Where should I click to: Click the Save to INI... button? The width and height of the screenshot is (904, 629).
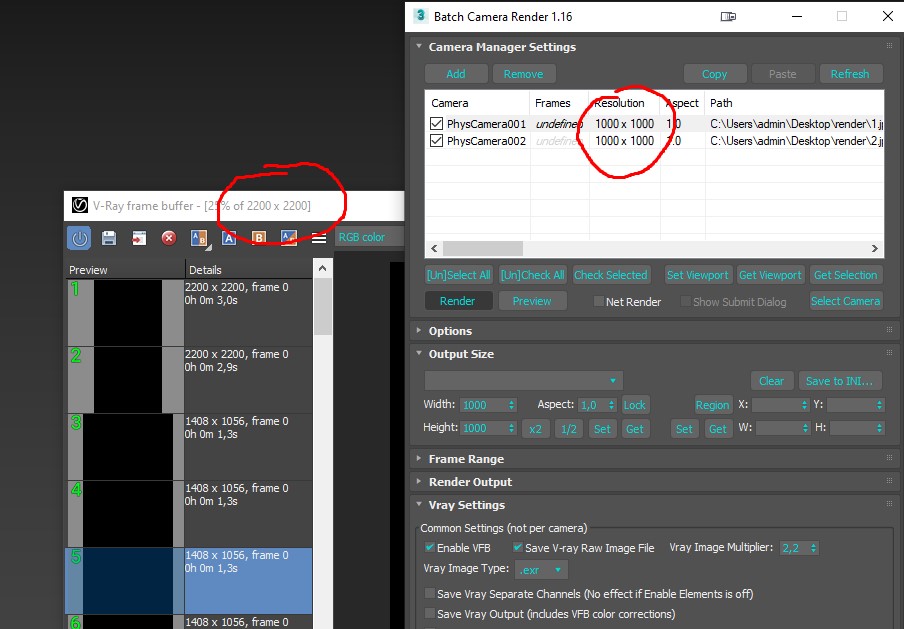pos(839,381)
